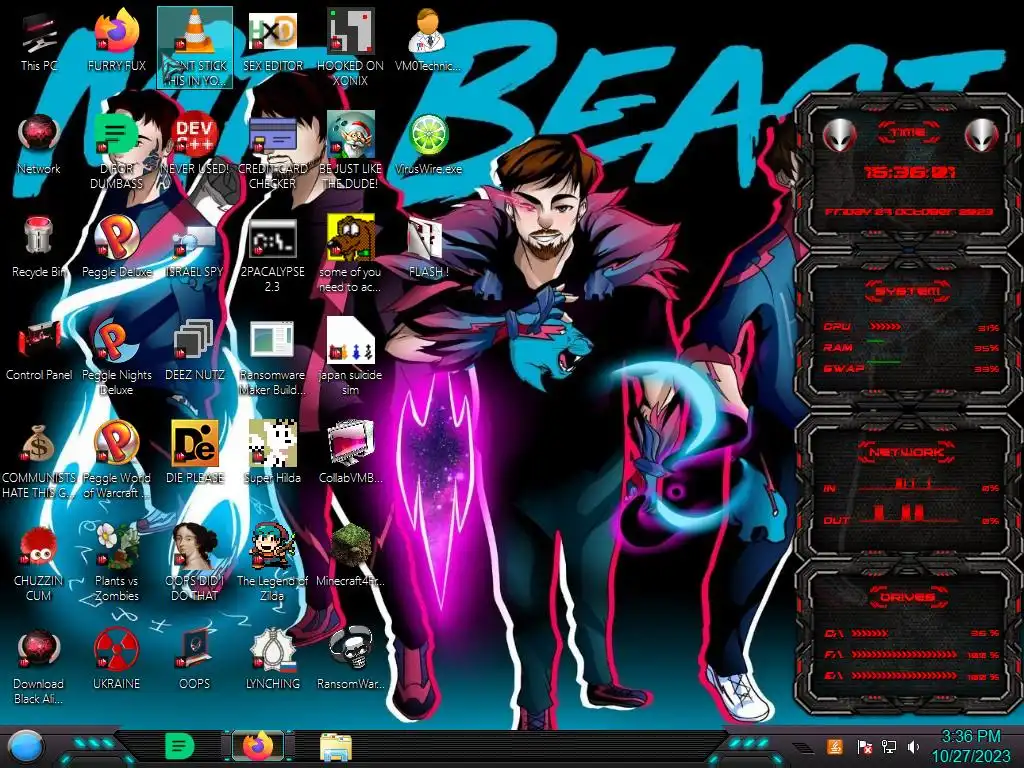Screen dimensions: 1024x768
Task: Open the FLASH ! desktop icon
Action: pyautogui.click(x=425, y=239)
